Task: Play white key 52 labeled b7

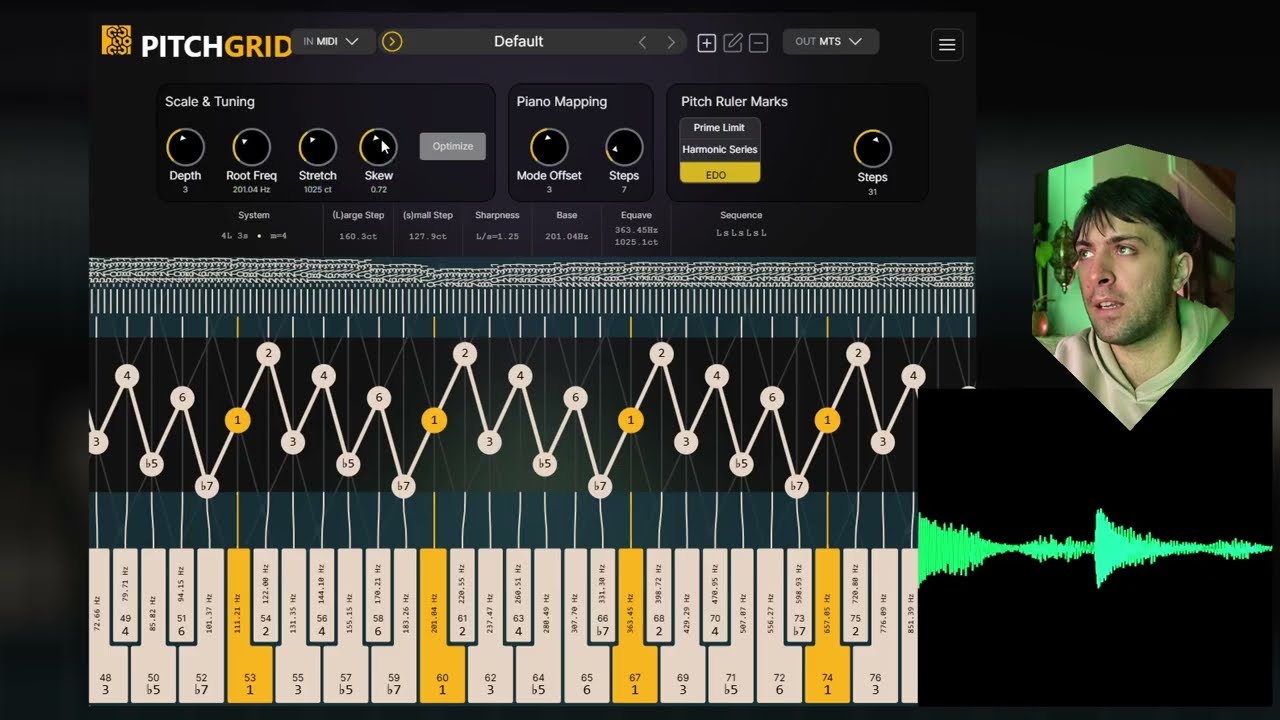Action: [x=201, y=680]
